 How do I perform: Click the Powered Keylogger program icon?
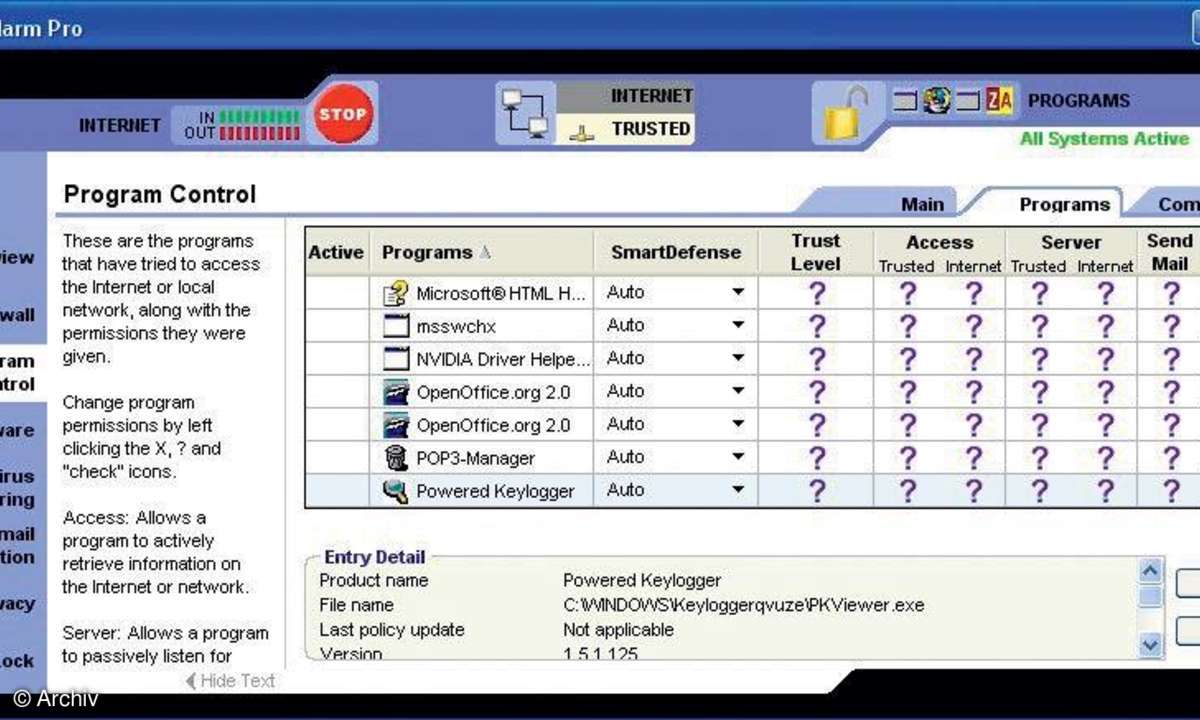click(397, 491)
